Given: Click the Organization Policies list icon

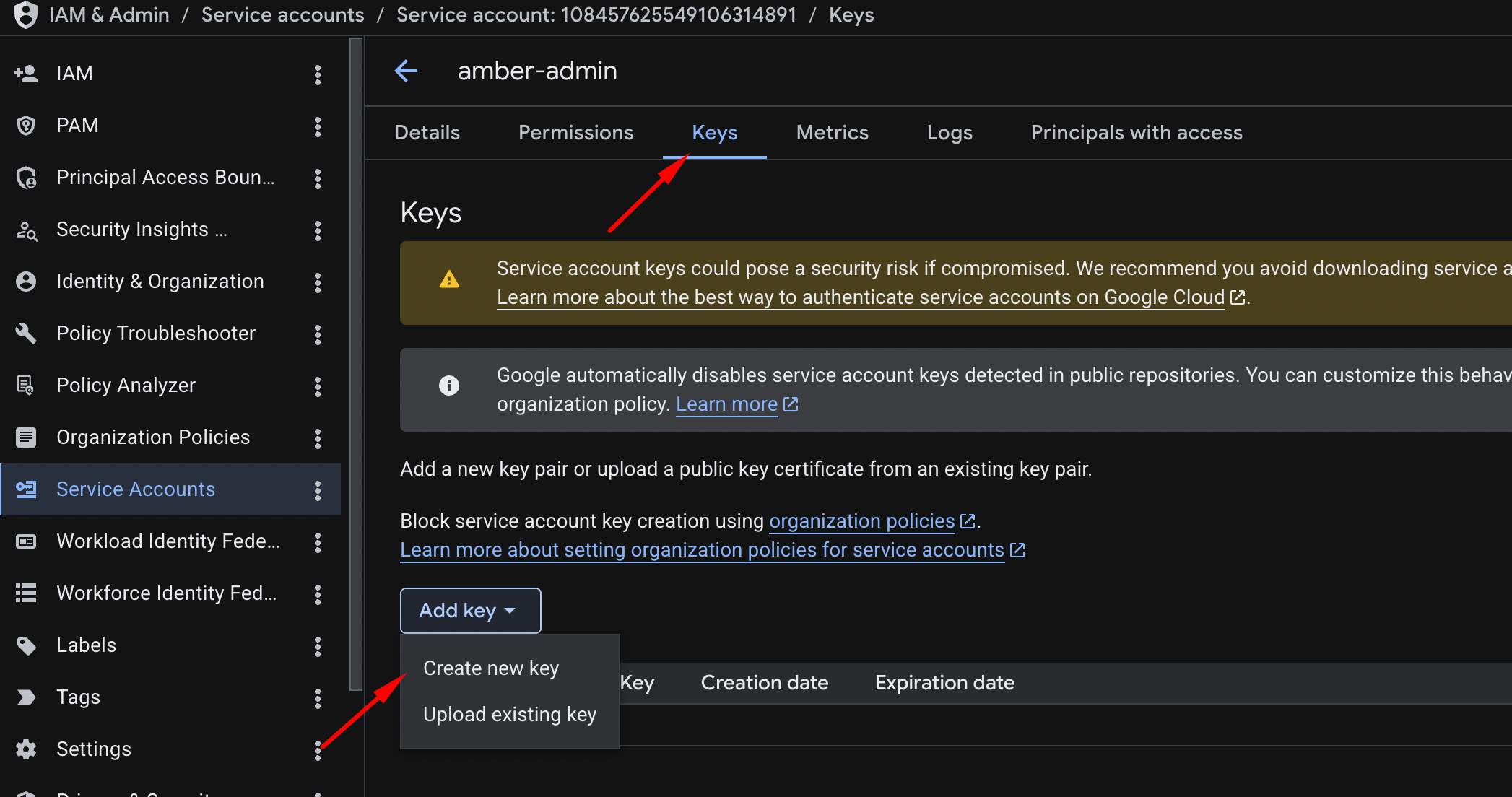Looking at the screenshot, I should point(26,437).
